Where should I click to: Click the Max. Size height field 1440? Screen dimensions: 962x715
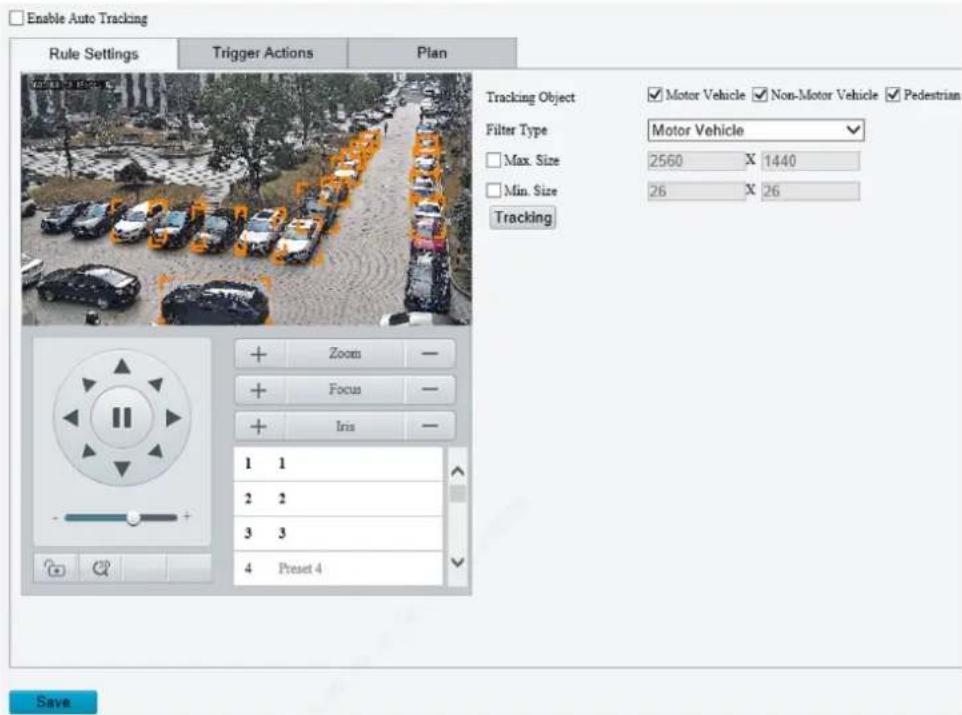[x=810, y=161]
